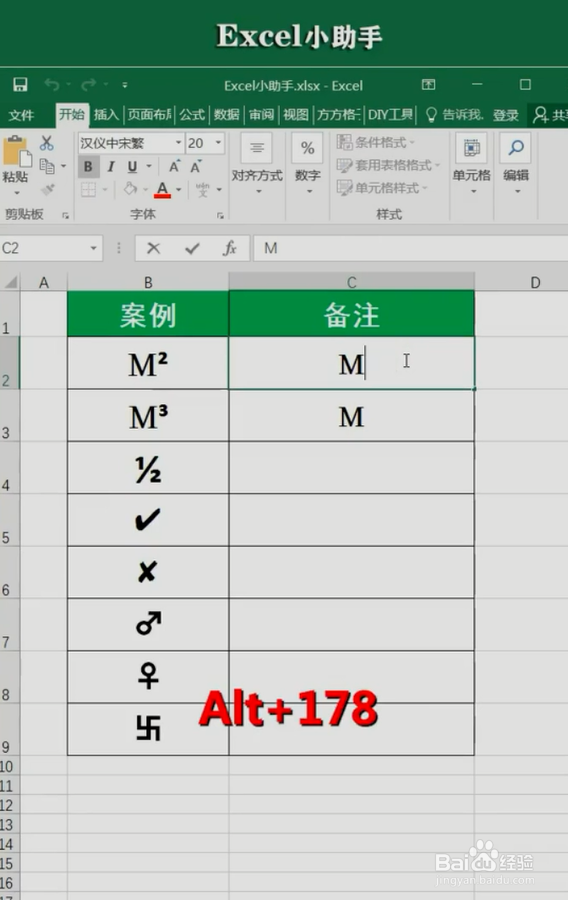The width and height of the screenshot is (568, 900).
Task: Cut selection with scissors icon
Action: point(46,143)
